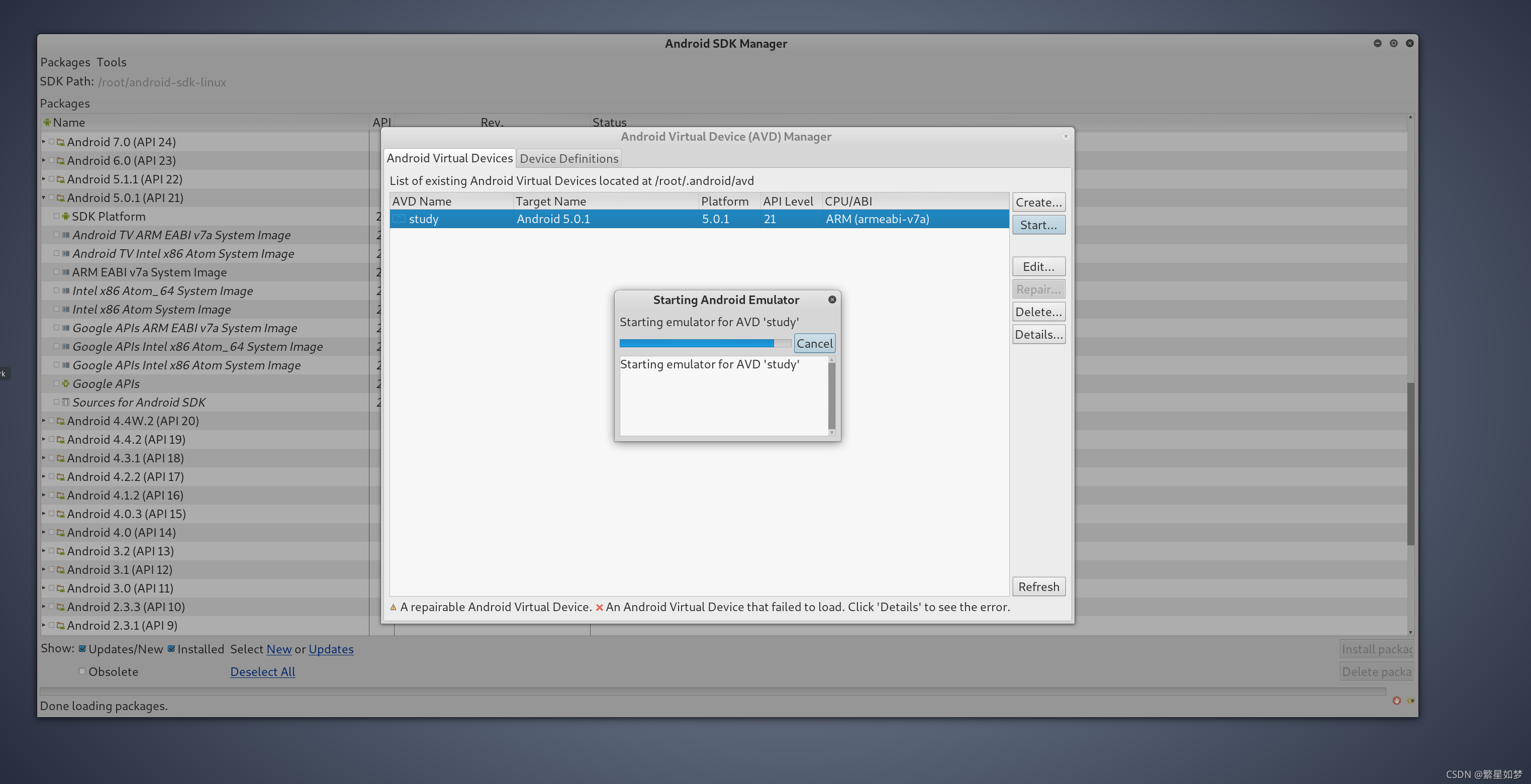Viewport: 1531px width, 784px height.
Task: Click the red stop-hand icon in status bar
Action: [x=1396, y=700]
